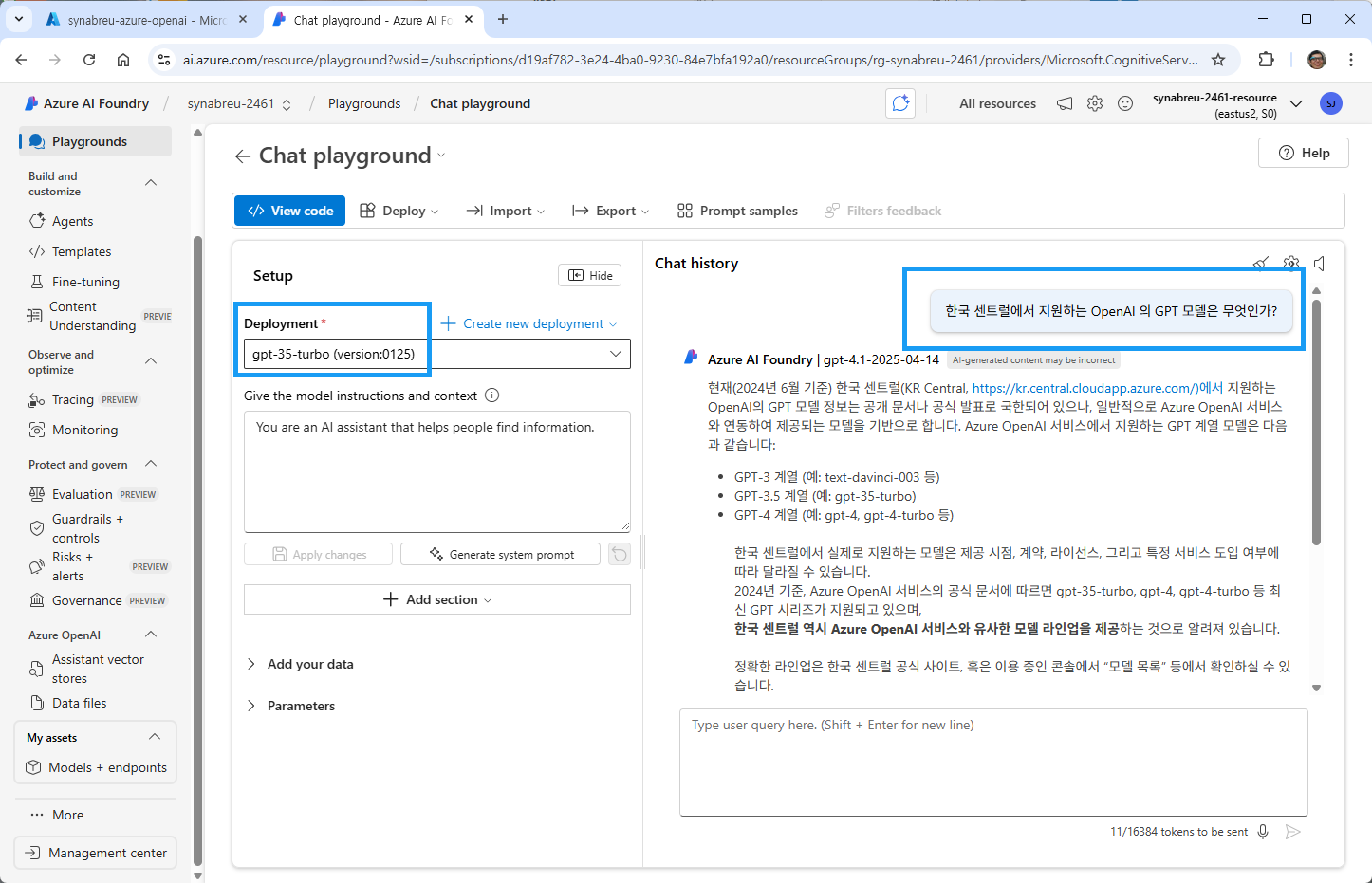
Task: Open the SJ account avatar
Action: (x=1331, y=103)
